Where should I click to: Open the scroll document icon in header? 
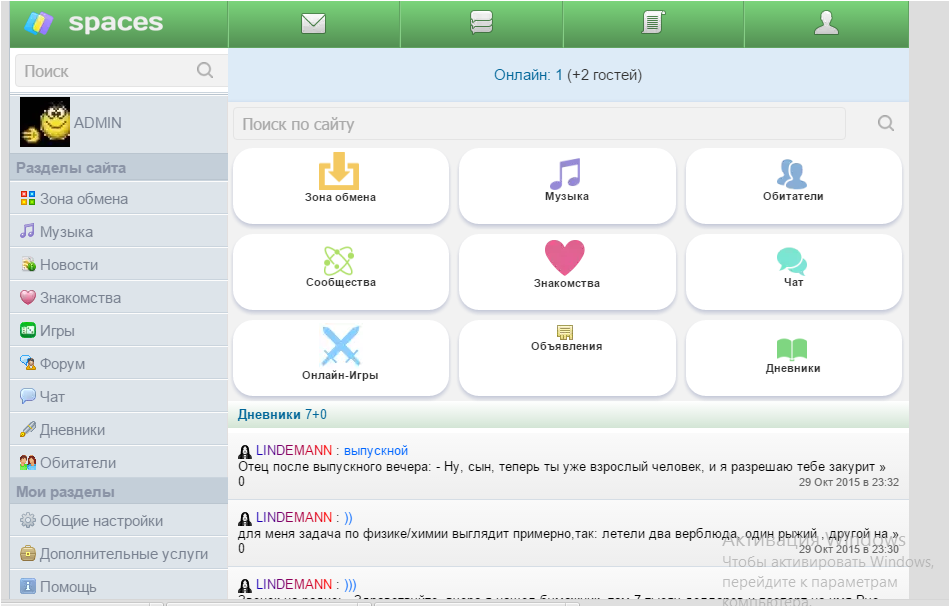coord(653,24)
